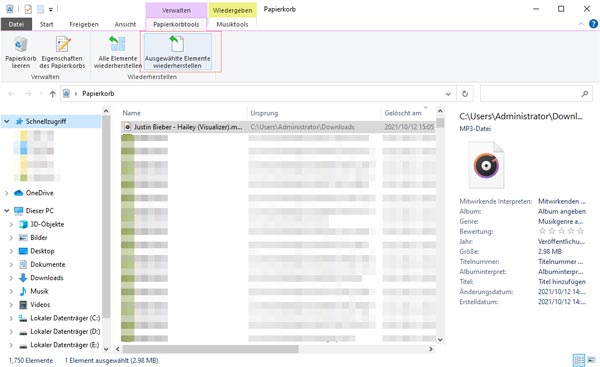
Task: Click the back navigation arrow
Action: coord(11,94)
